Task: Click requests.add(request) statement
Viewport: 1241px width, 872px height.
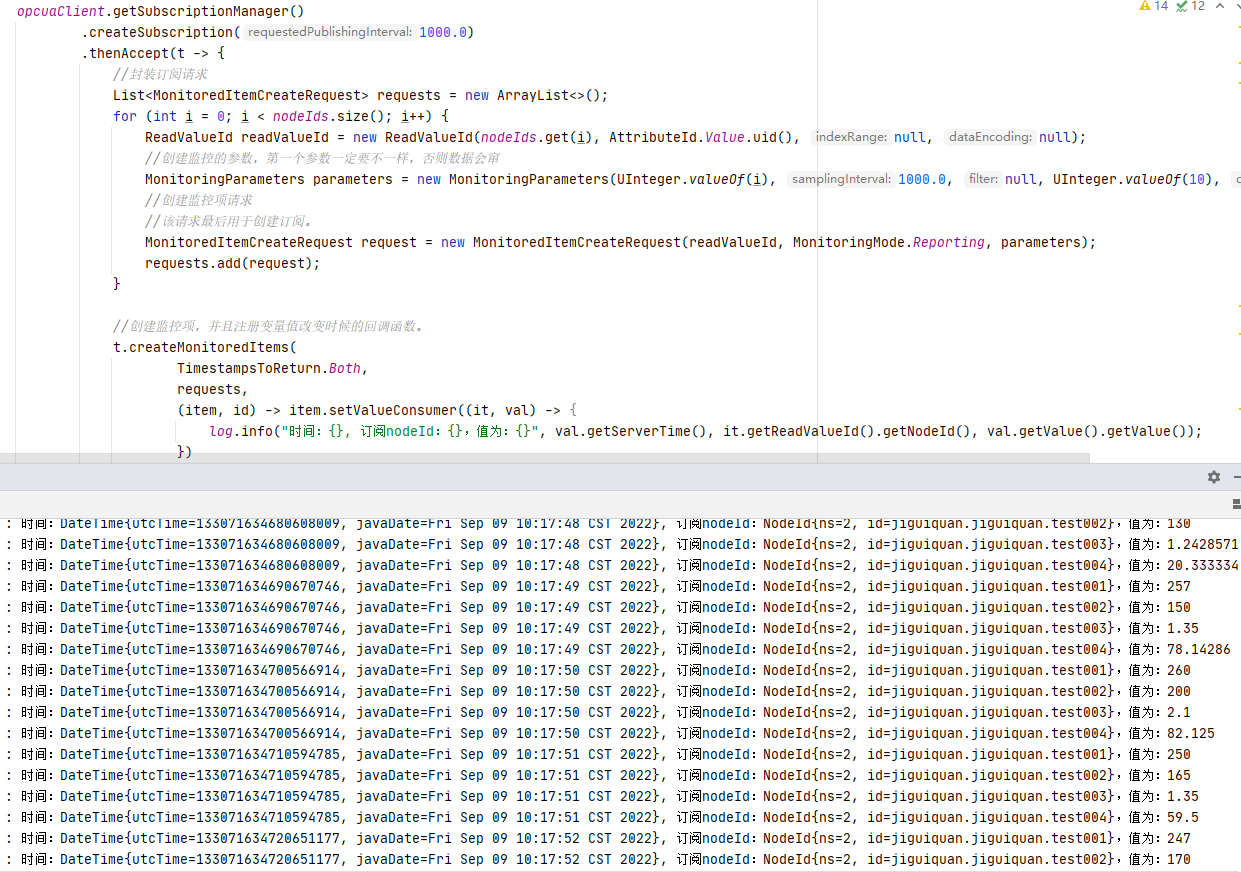Action: pos(232,263)
